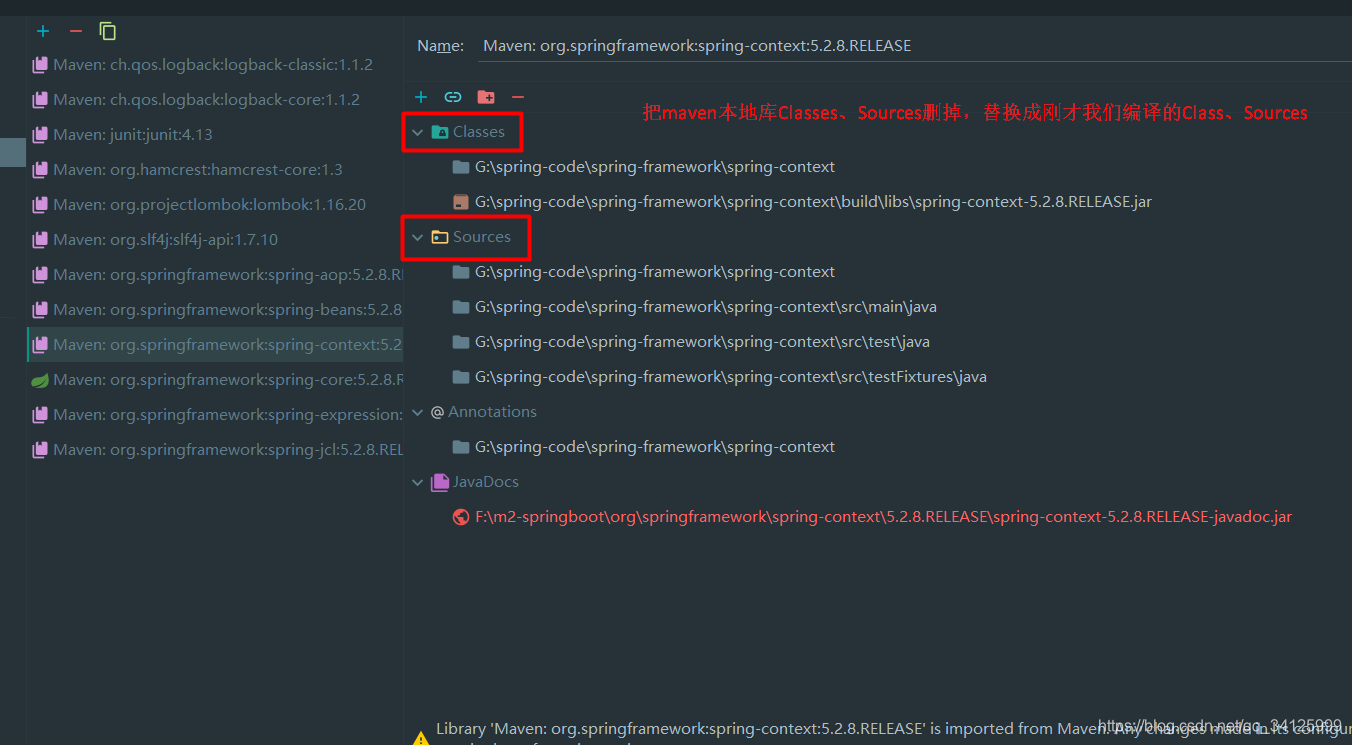Click the logback-core library icon

40,99
